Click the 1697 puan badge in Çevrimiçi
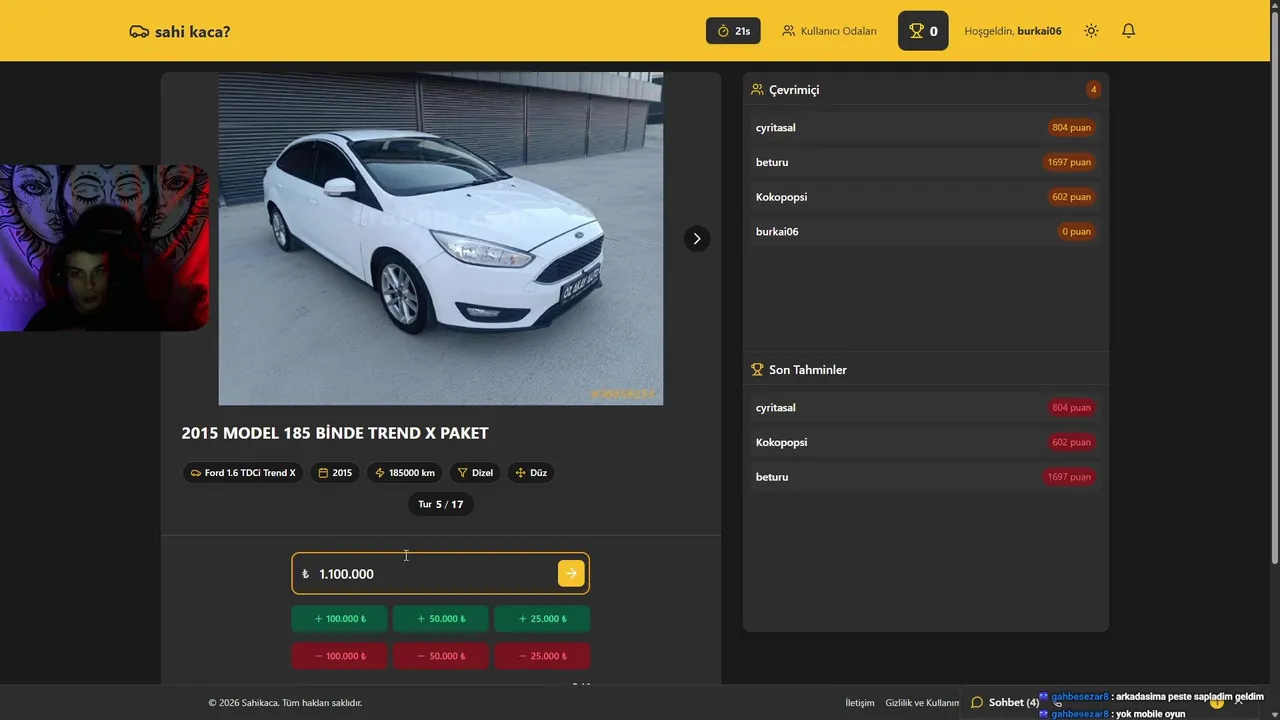1280x720 pixels. coord(1069,162)
